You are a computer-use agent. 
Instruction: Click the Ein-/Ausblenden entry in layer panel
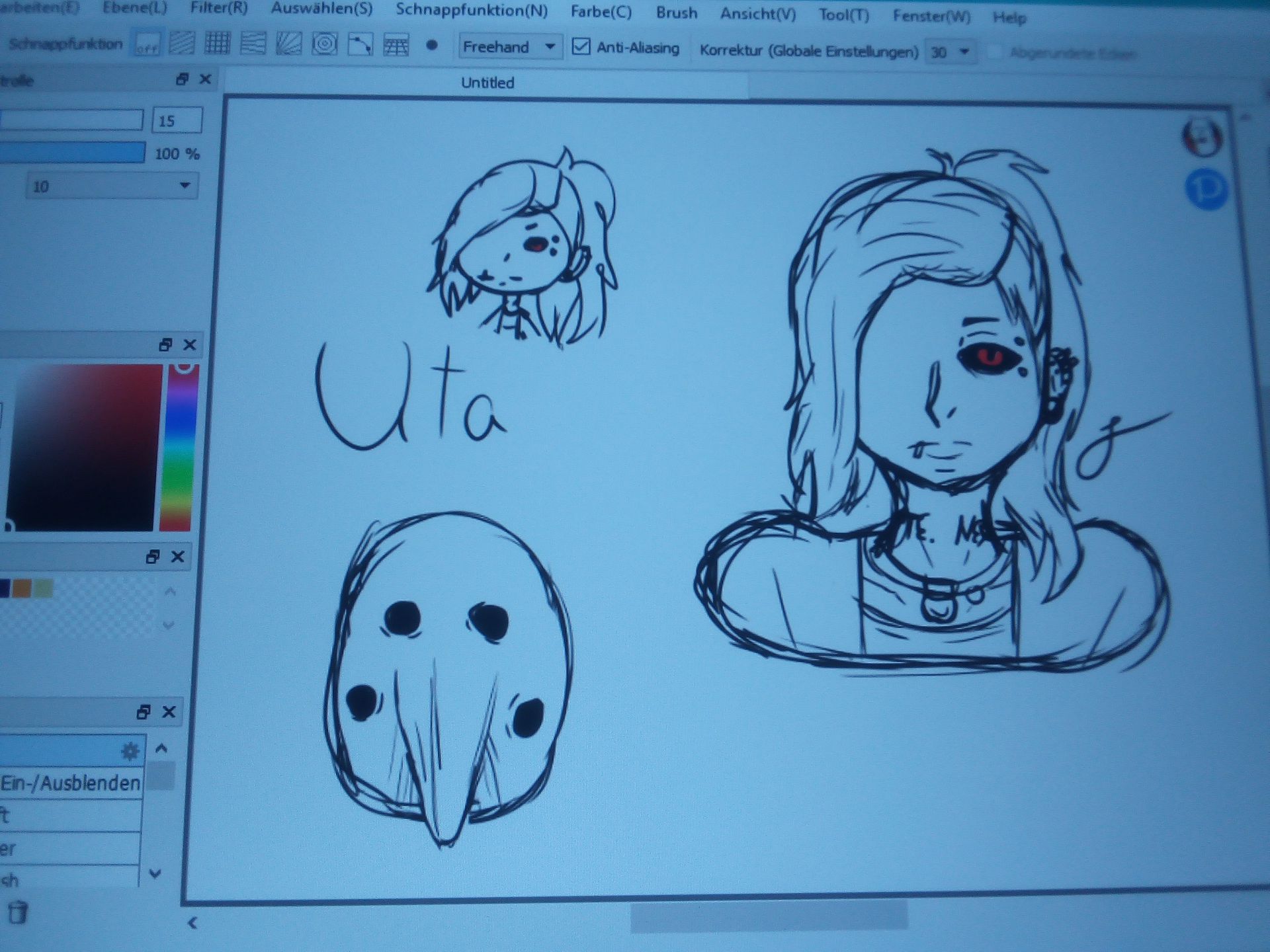[70, 783]
